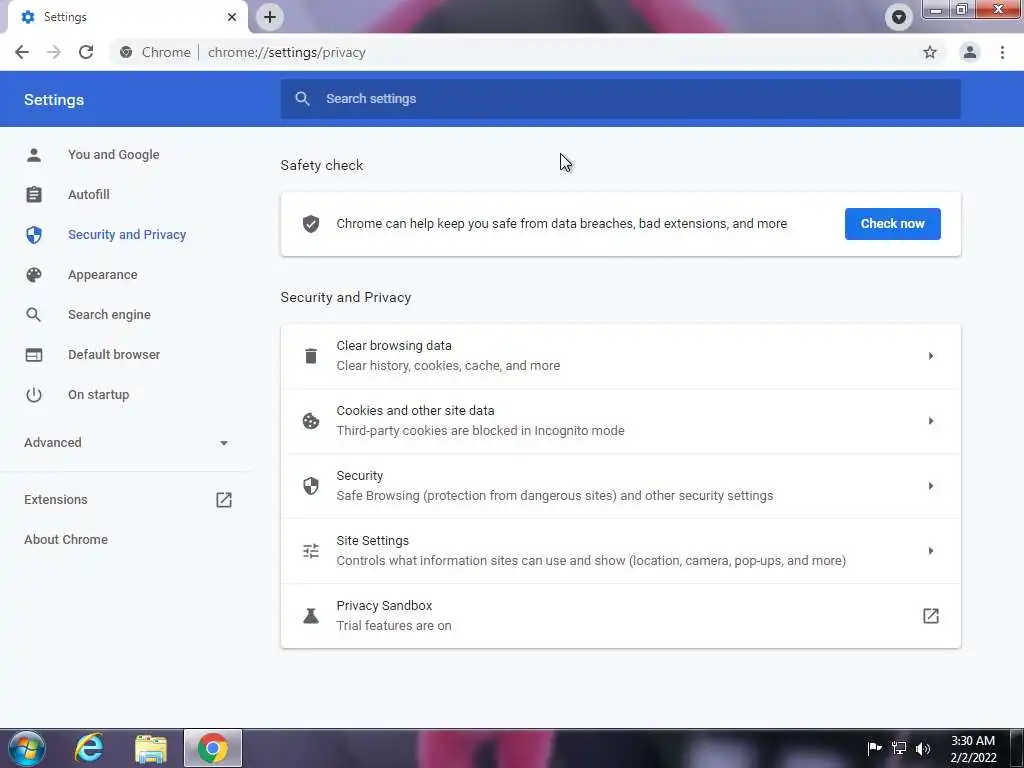Open the Security row arrow
This screenshot has width=1024, height=768.
pos(931,486)
